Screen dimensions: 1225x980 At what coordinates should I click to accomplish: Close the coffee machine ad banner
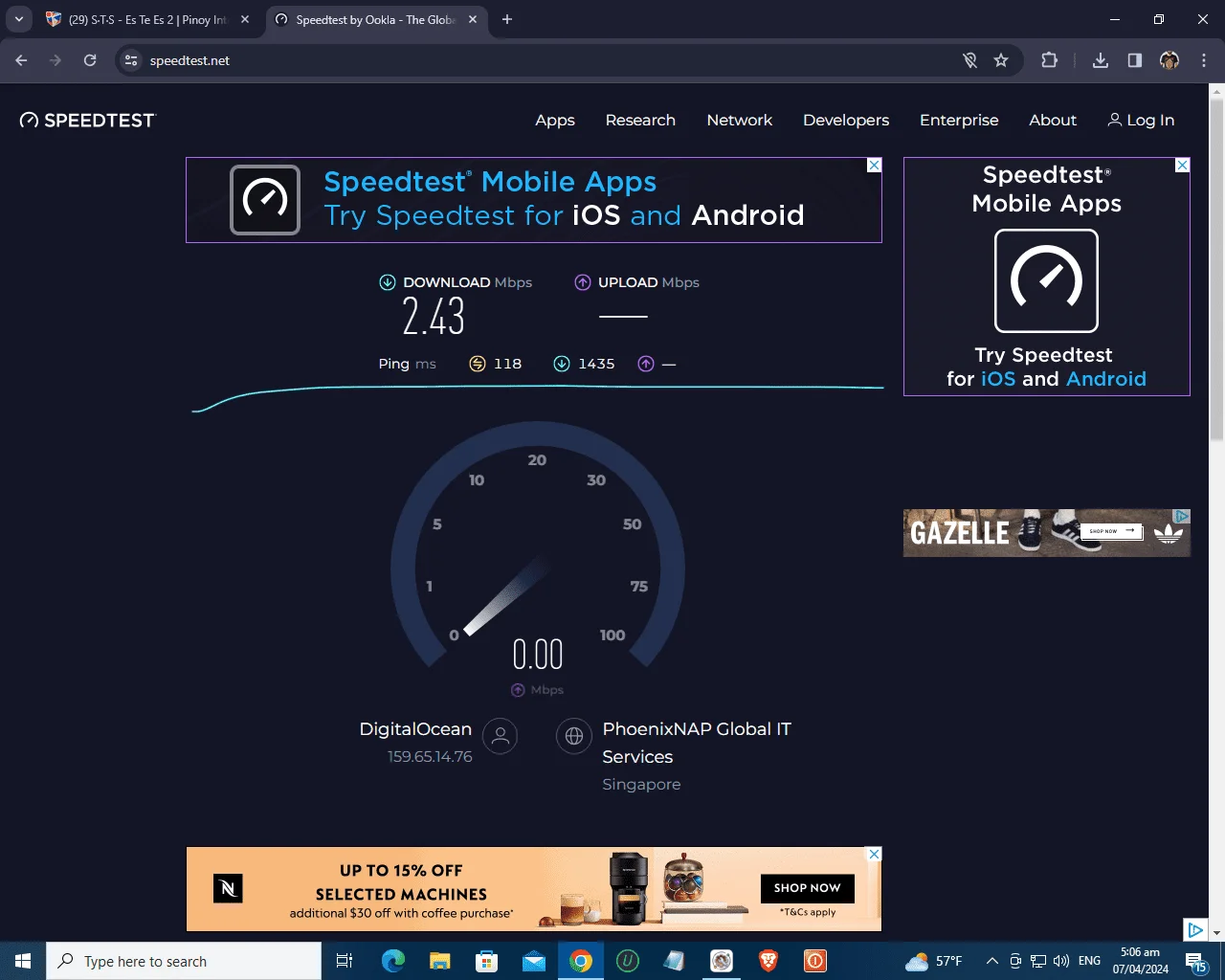[x=874, y=854]
